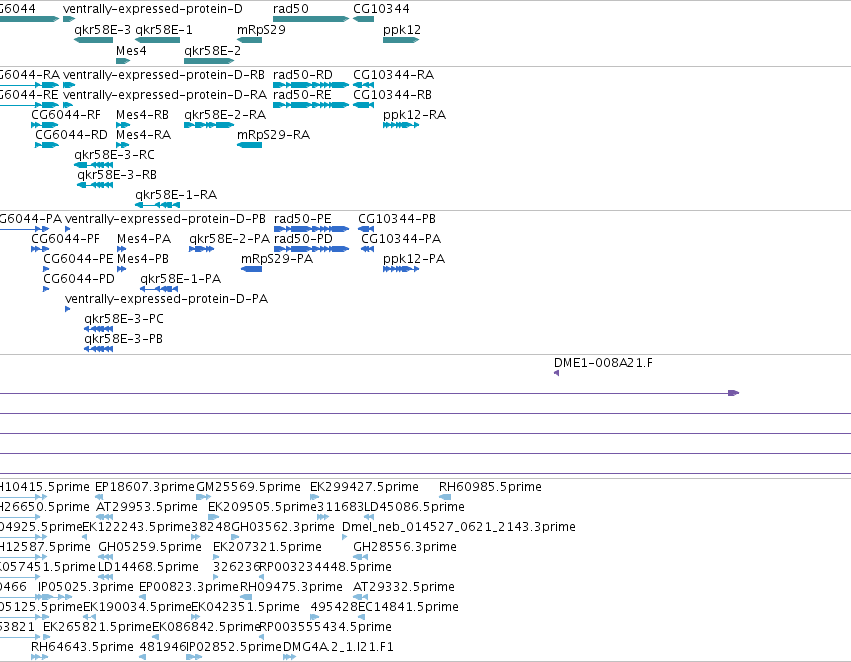Select the rad50-PE protein label
The image size is (851, 662).
coord(303,219)
